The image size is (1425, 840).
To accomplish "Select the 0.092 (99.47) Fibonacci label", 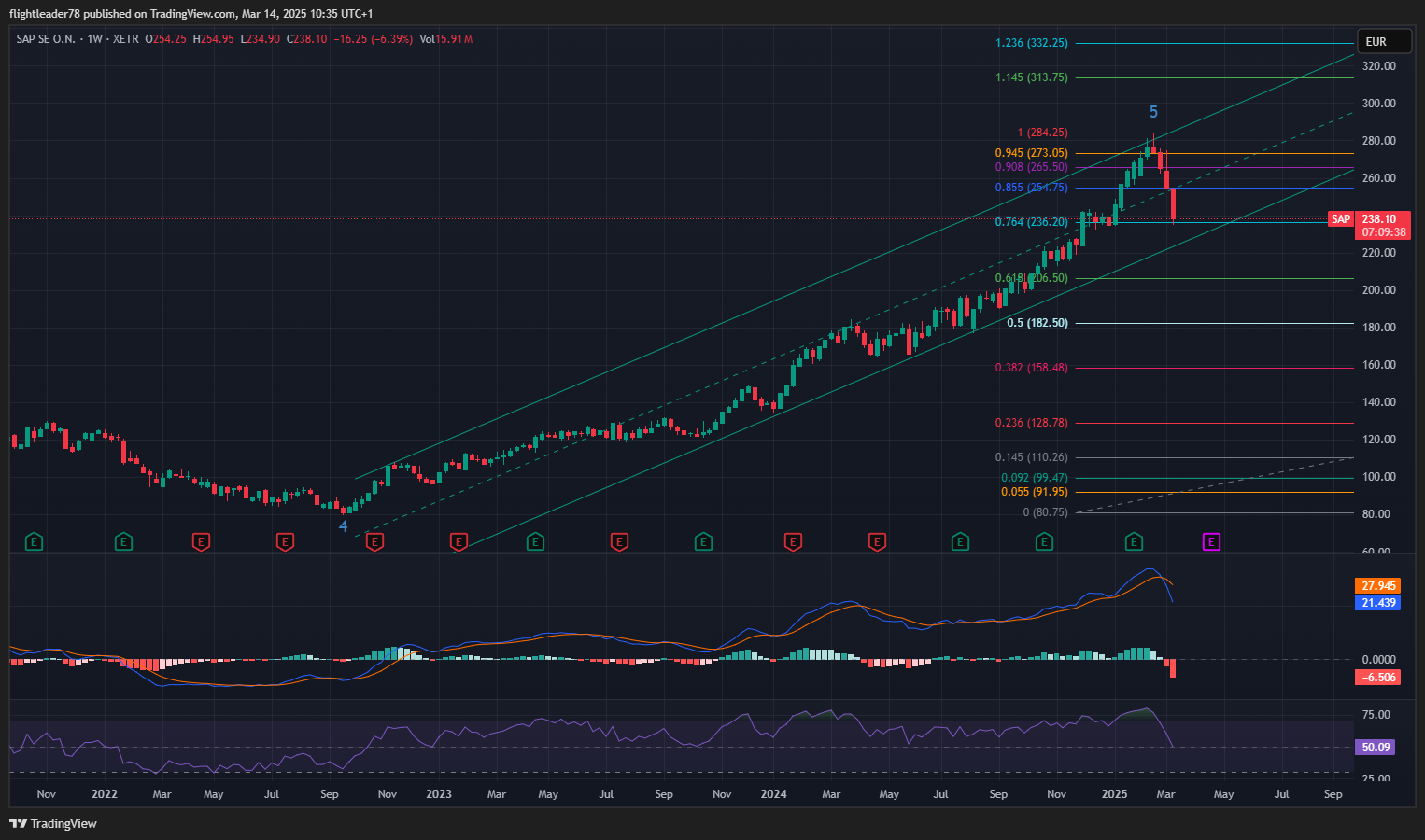I will pyautogui.click(x=1035, y=478).
